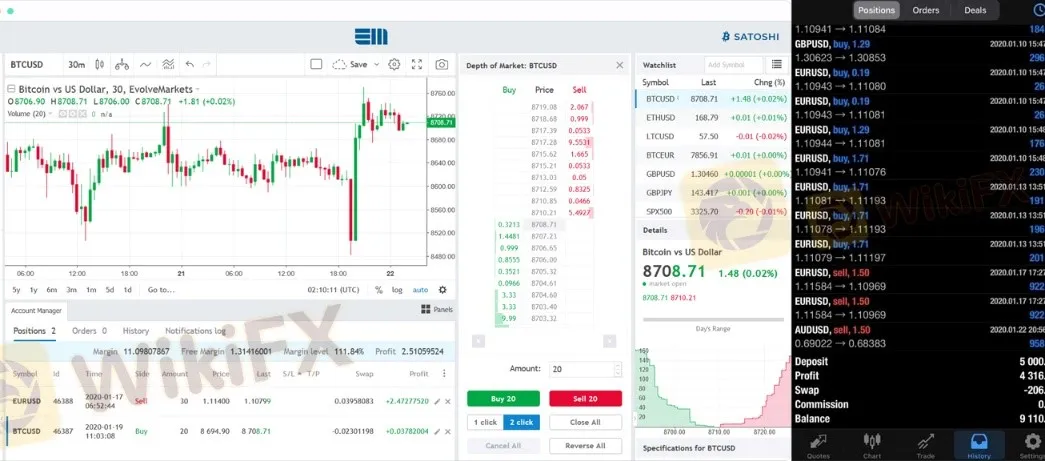Select ETHUSD row in Watchlist
The image size is (1045, 461).
tap(712, 117)
